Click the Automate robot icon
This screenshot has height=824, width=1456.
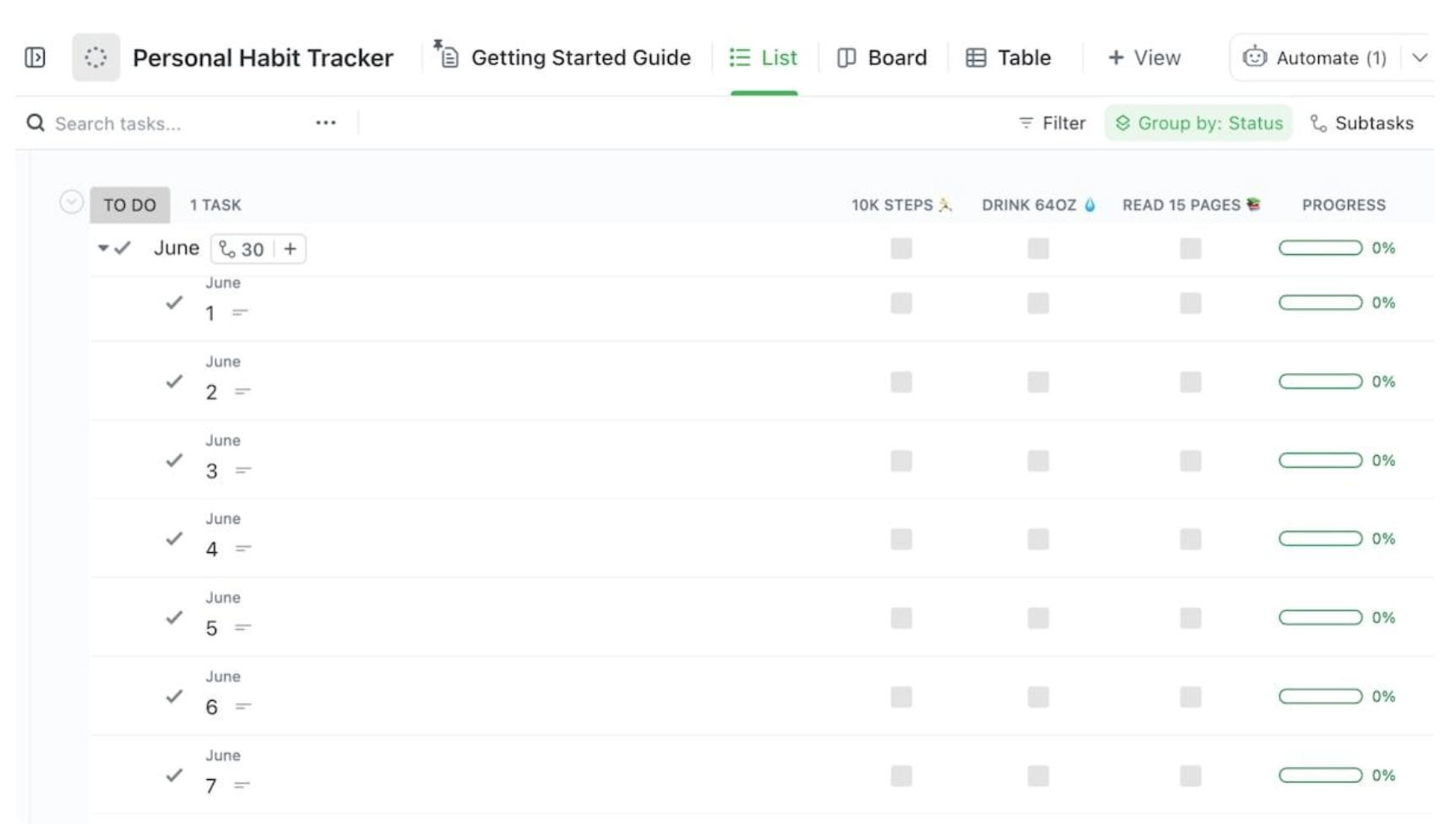pyautogui.click(x=1255, y=57)
